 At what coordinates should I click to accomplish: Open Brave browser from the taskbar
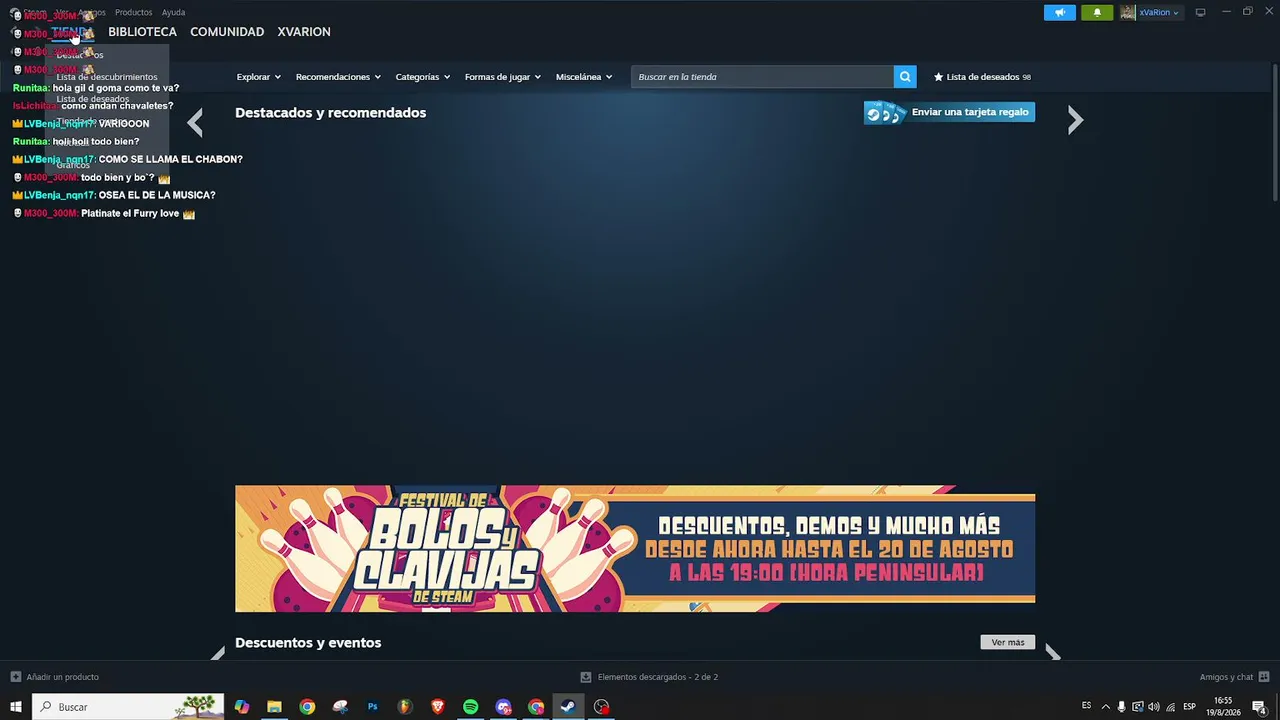pos(438,707)
